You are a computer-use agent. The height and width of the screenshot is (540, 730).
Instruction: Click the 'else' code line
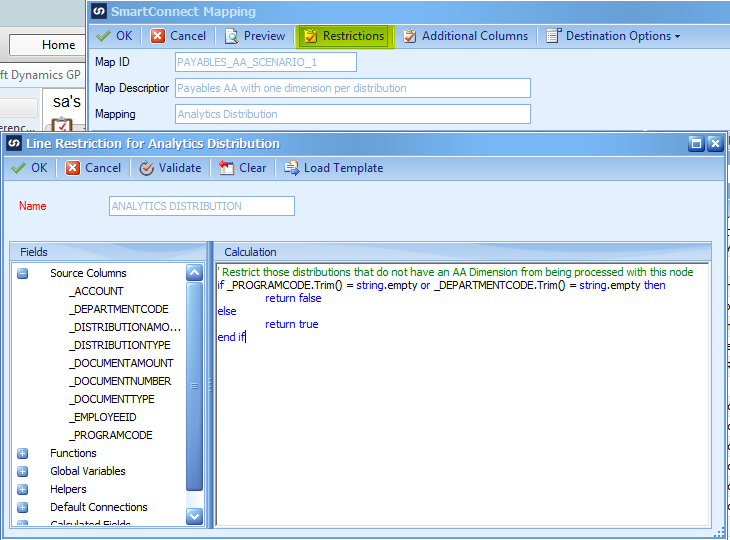coord(227,311)
